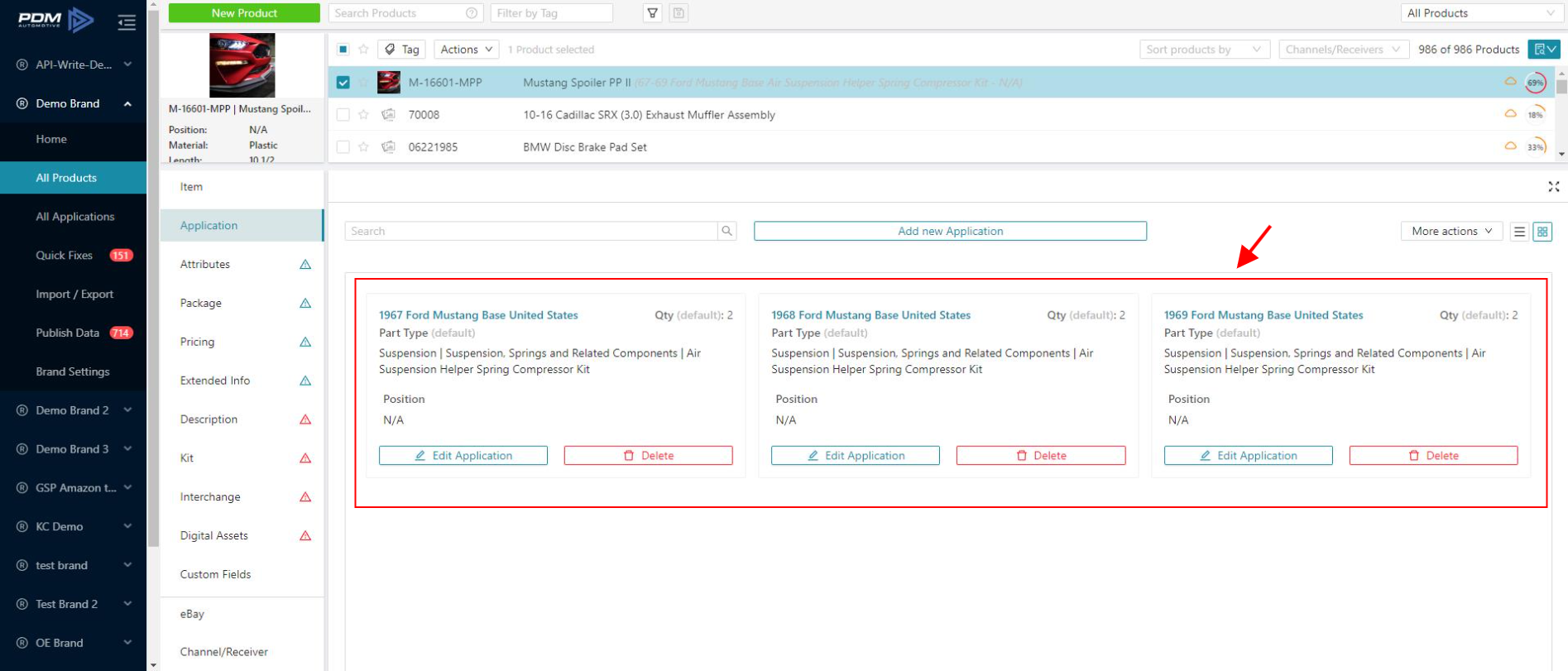Open More actions dropdown
Image resolution: width=1568 pixels, height=671 pixels.
click(1452, 232)
